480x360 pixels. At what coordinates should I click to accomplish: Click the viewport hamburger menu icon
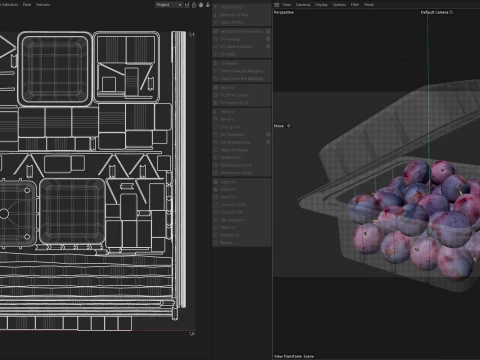pos(277,5)
